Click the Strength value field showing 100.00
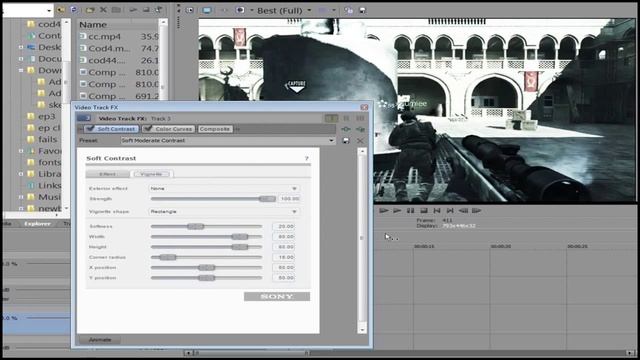 [x=289, y=199]
